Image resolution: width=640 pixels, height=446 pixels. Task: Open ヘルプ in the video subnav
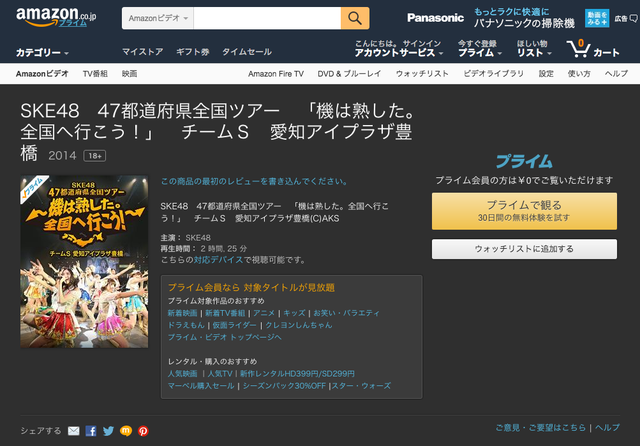click(x=616, y=74)
